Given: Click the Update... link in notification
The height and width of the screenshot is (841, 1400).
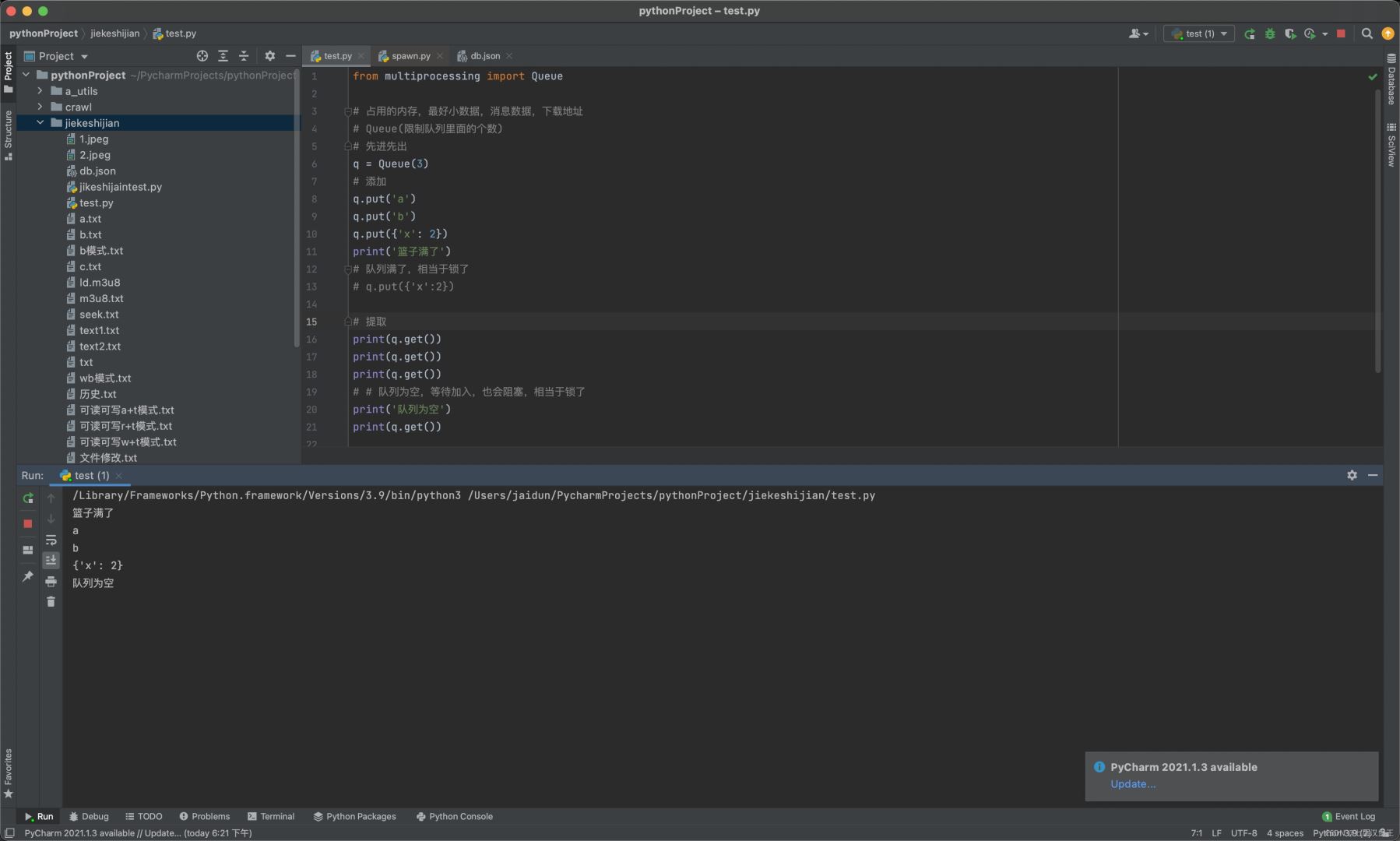Looking at the screenshot, I should point(1132,784).
